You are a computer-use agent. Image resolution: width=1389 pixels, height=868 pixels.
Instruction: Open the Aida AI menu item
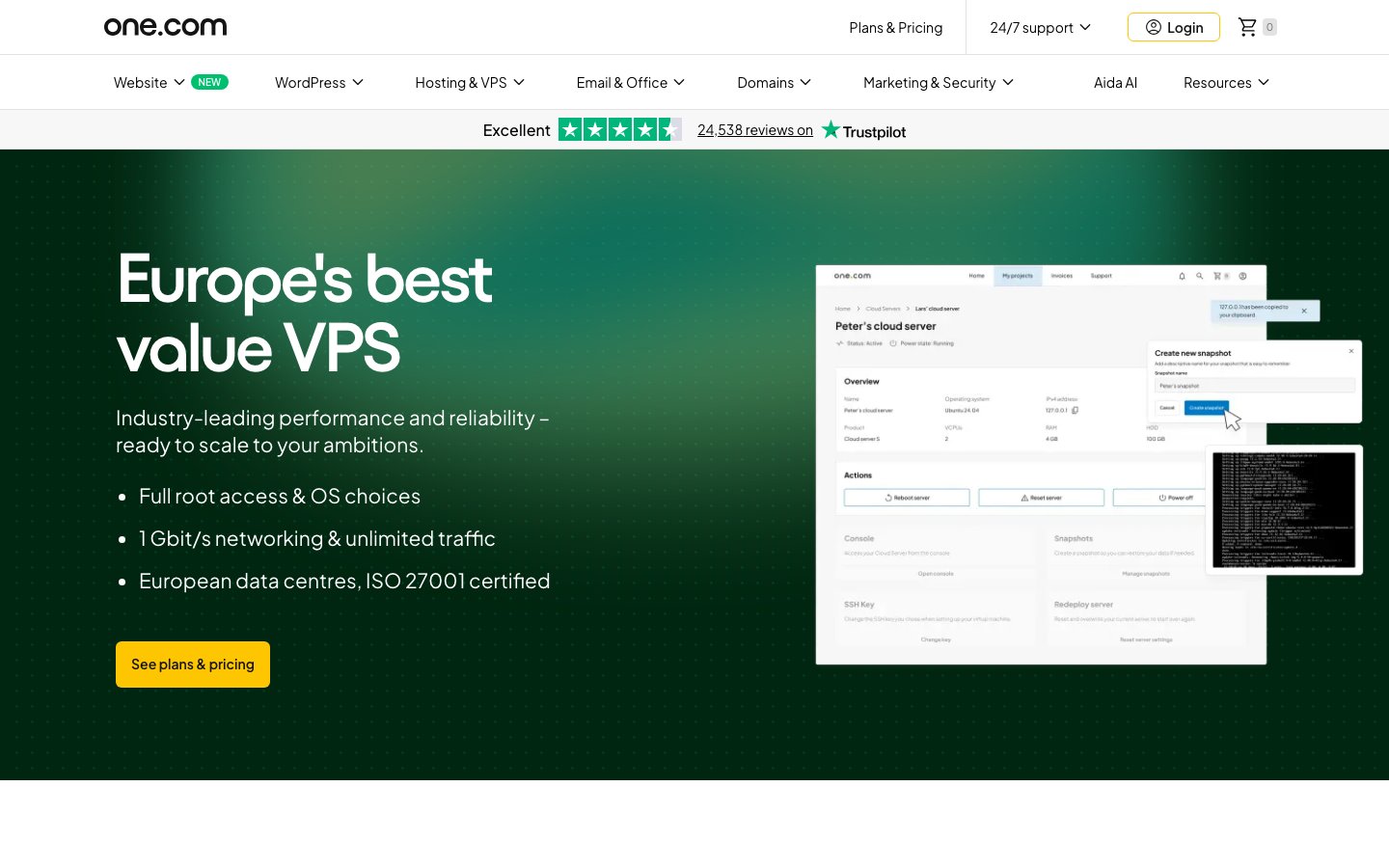(1115, 83)
